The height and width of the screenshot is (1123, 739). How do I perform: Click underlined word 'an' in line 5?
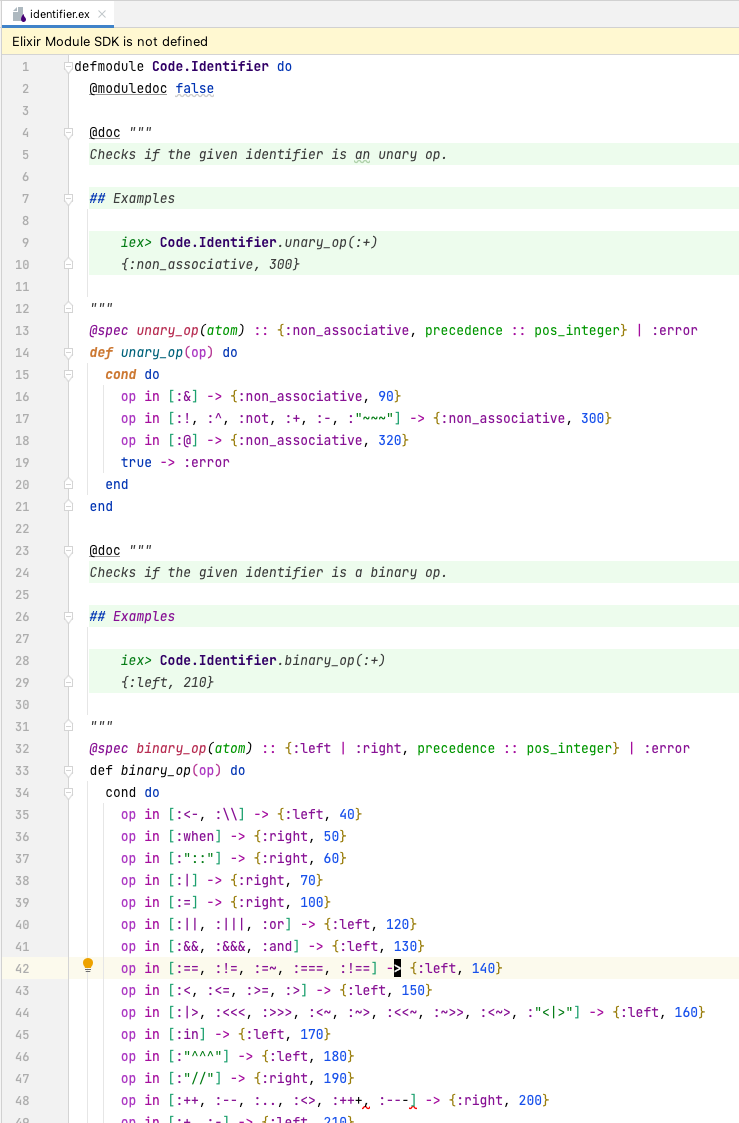click(x=362, y=154)
